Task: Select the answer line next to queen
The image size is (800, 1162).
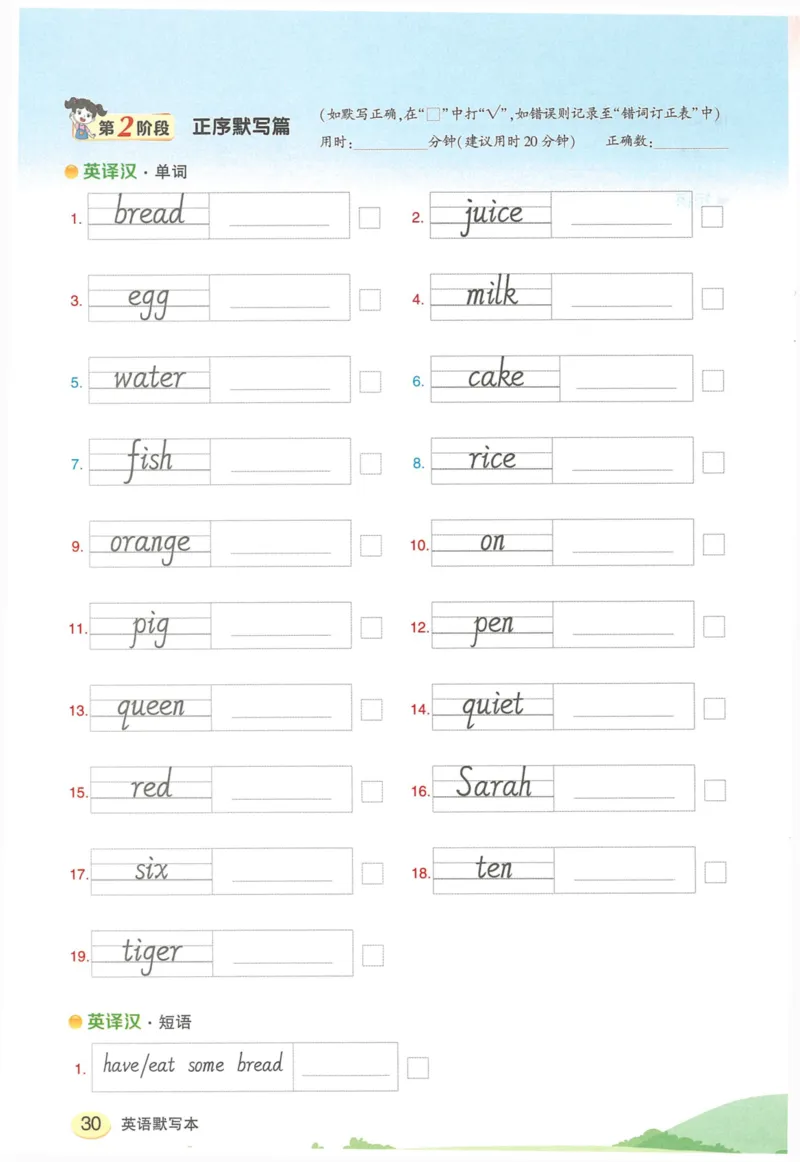Action: pyautogui.click(x=281, y=714)
